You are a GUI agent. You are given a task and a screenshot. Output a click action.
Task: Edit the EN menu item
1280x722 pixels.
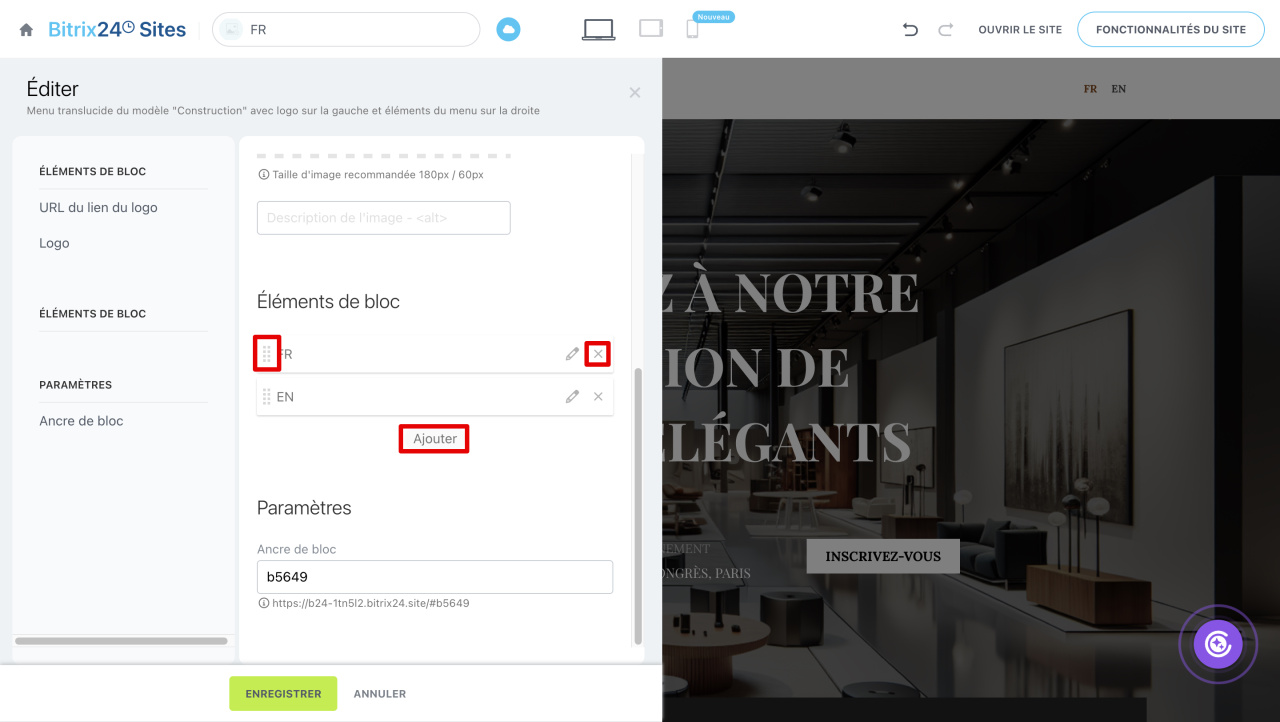(572, 397)
